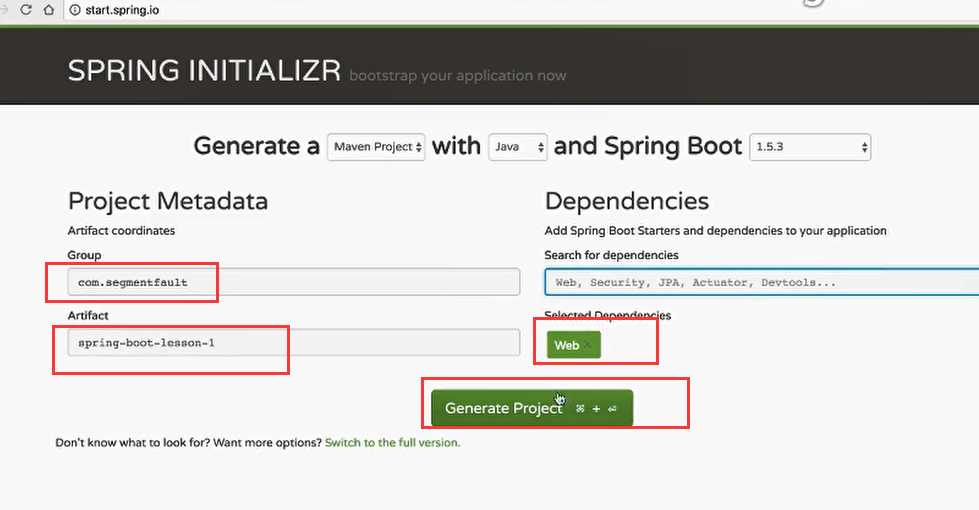Open the Java language dropdown

click(x=518, y=147)
